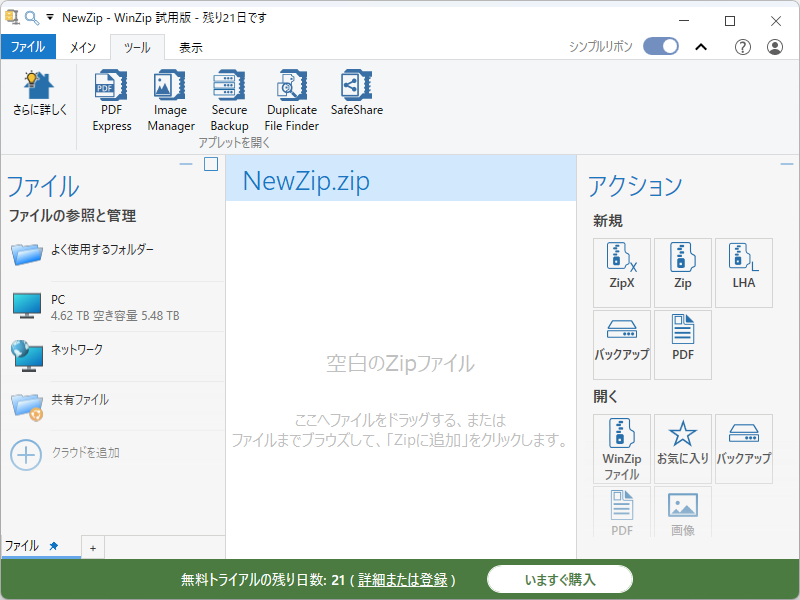Create a new ZipX archive
The width and height of the screenshot is (800, 600).
pyautogui.click(x=622, y=272)
